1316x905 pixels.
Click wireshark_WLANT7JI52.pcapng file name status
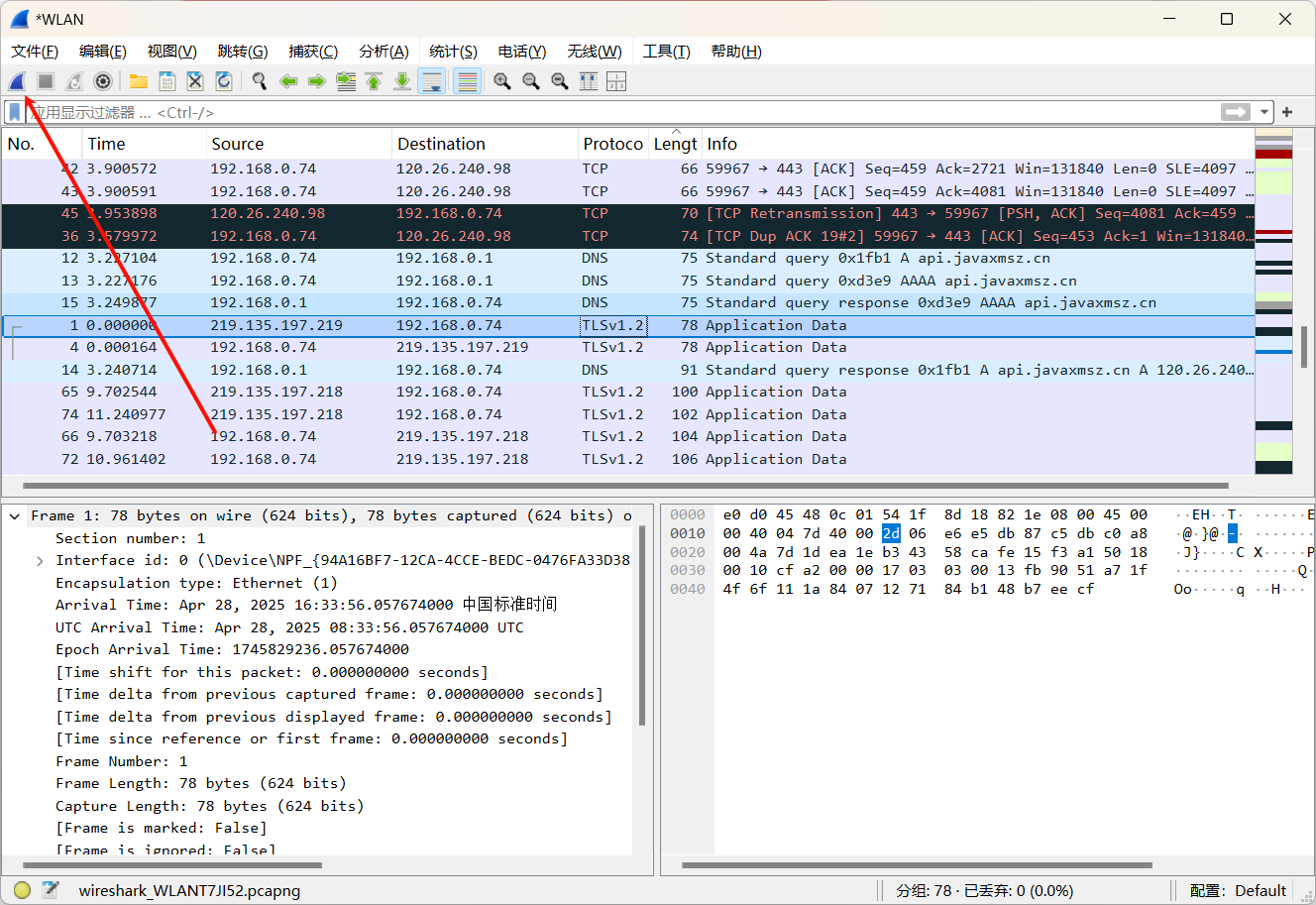[x=189, y=890]
